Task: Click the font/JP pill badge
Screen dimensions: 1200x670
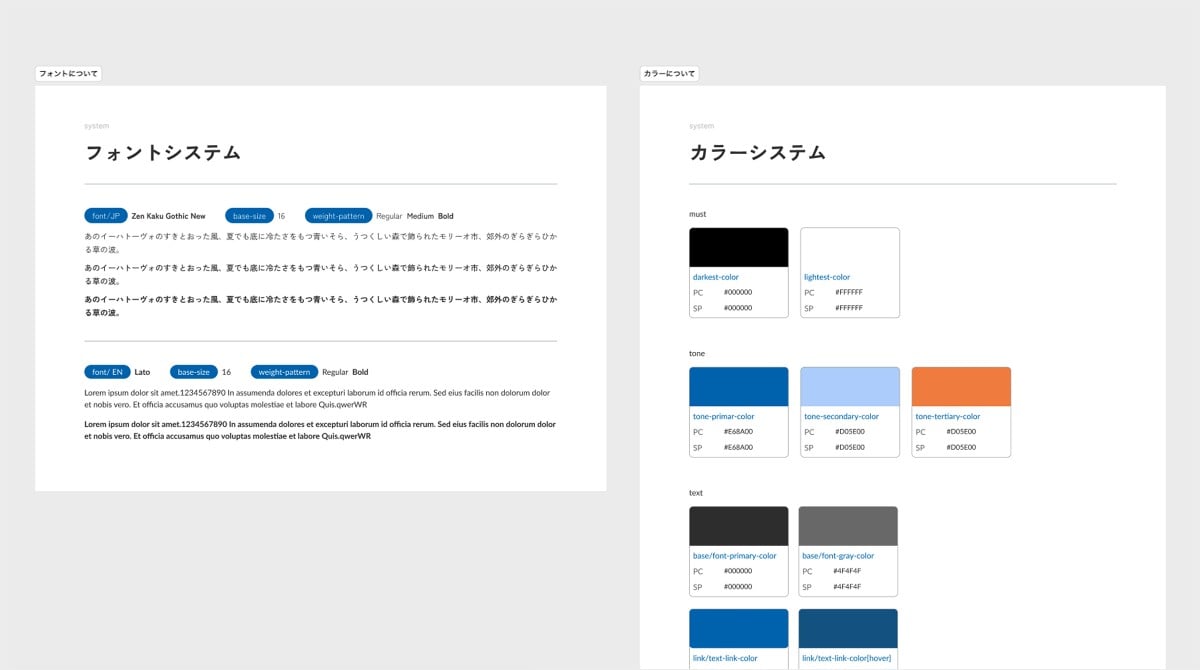Action: (106, 216)
